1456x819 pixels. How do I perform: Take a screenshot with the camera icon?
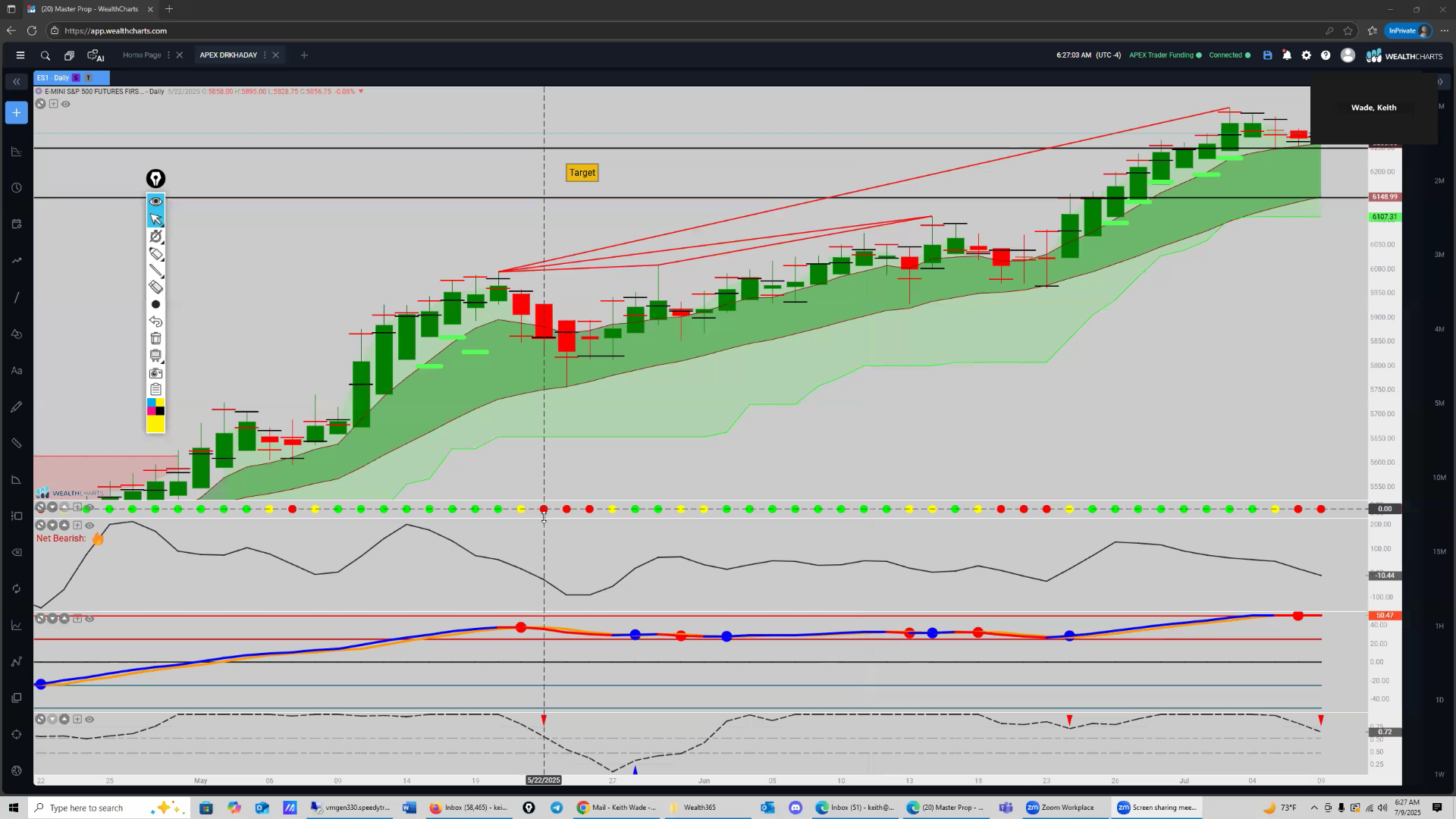coord(155,373)
